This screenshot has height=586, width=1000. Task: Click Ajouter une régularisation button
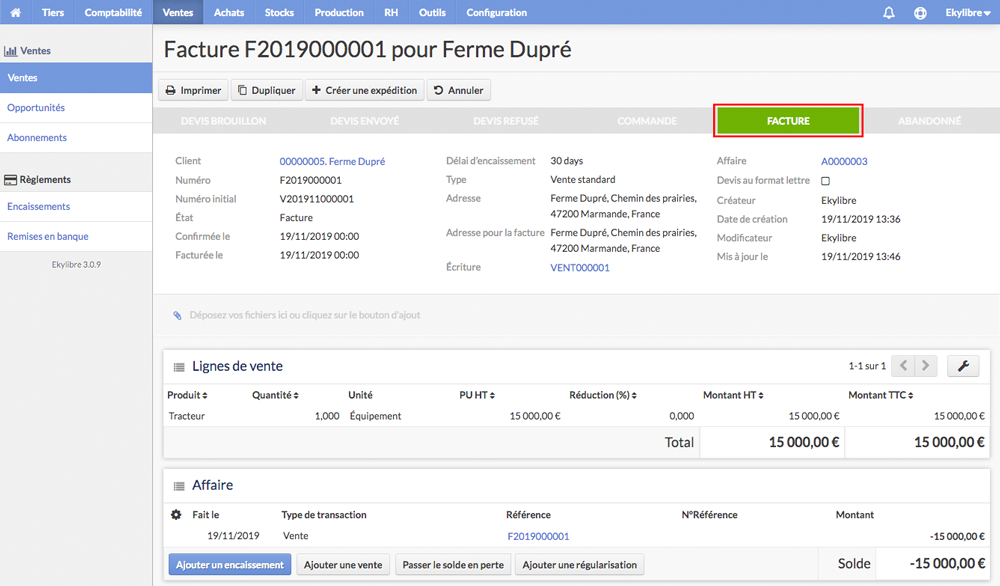pyautogui.click(x=580, y=564)
